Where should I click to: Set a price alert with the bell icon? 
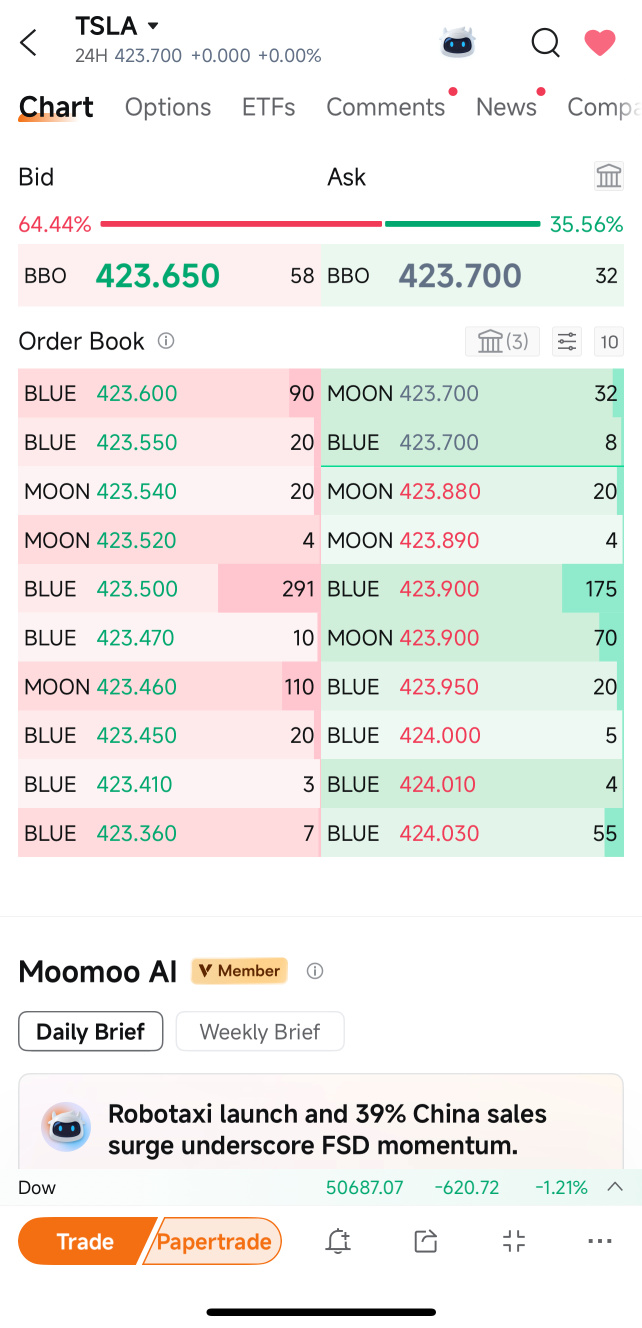[x=338, y=1241]
